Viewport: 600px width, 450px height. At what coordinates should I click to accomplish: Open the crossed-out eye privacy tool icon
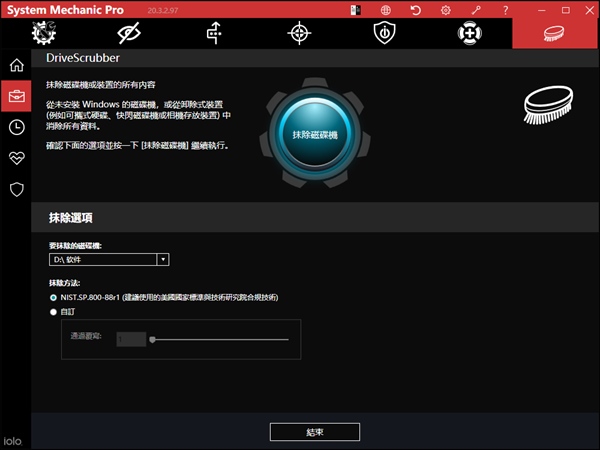click(x=129, y=33)
